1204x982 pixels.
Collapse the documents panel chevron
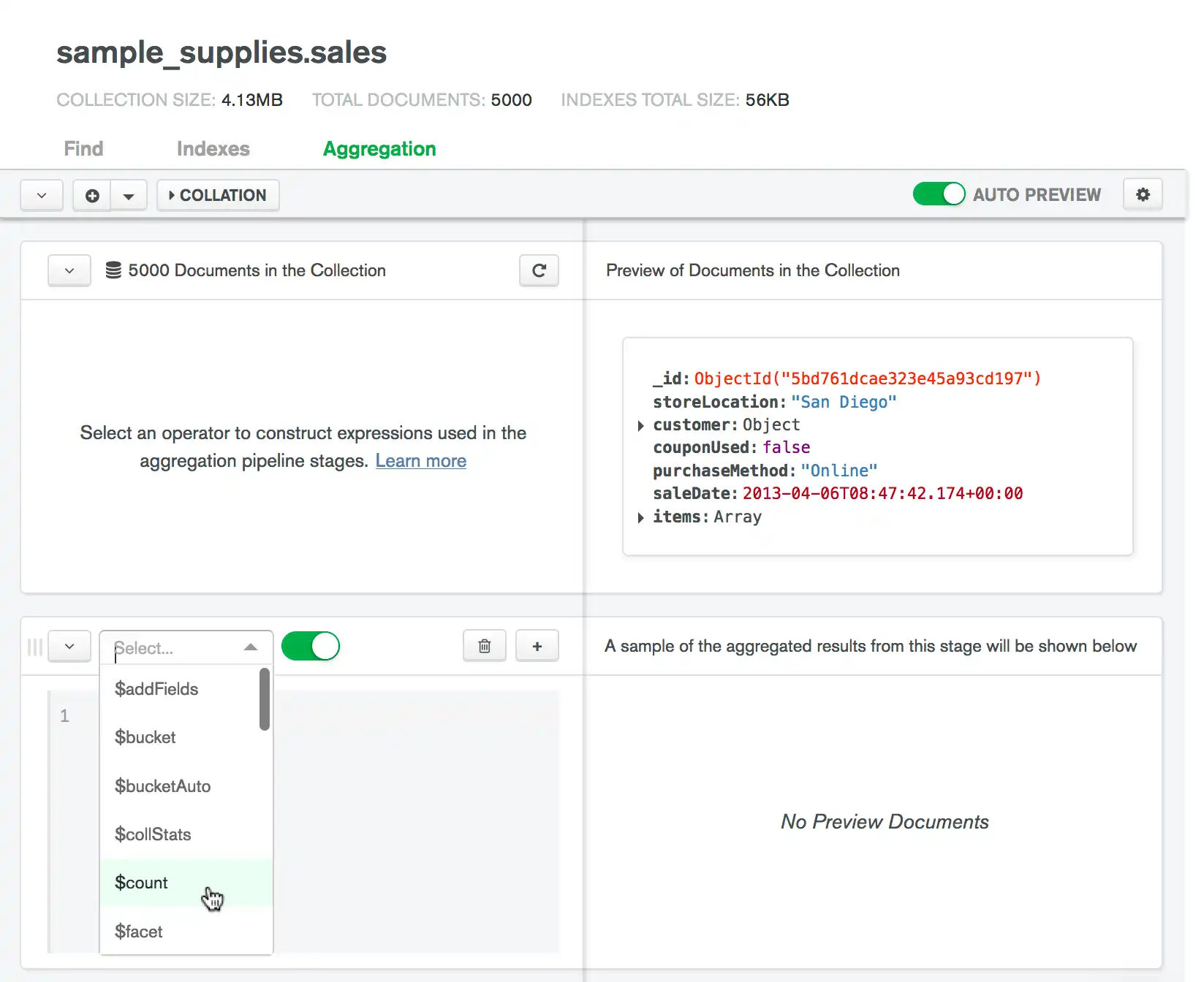(69, 270)
